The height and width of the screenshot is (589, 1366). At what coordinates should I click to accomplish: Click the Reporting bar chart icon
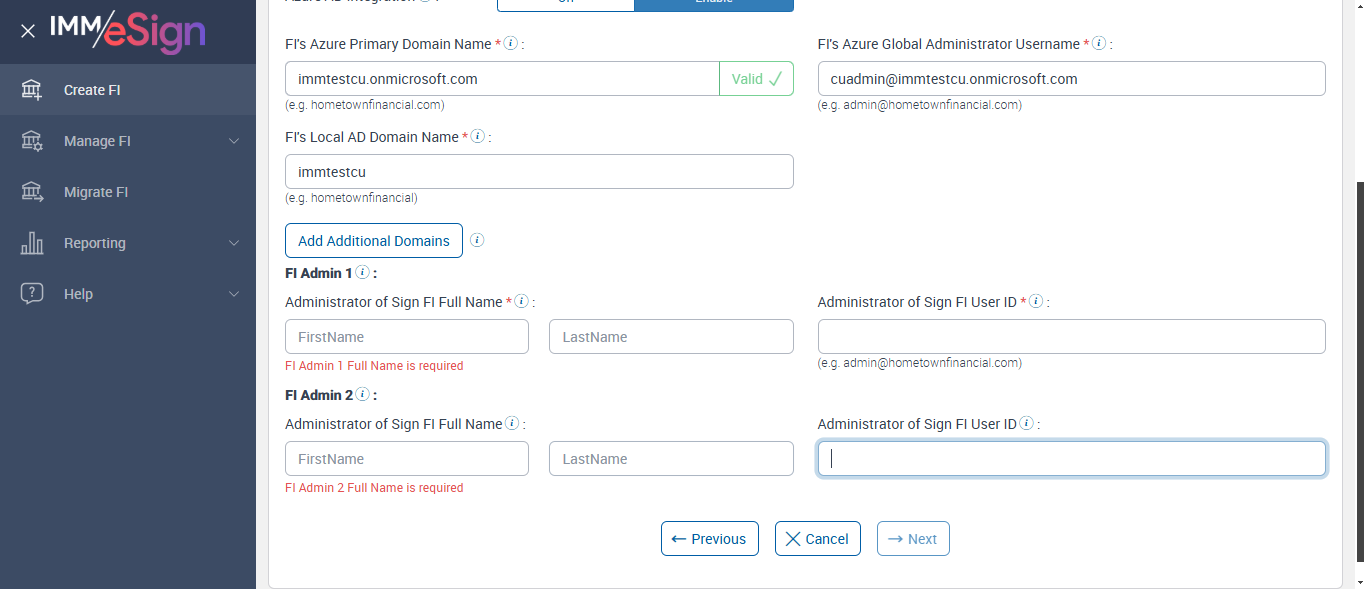tap(32, 243)
